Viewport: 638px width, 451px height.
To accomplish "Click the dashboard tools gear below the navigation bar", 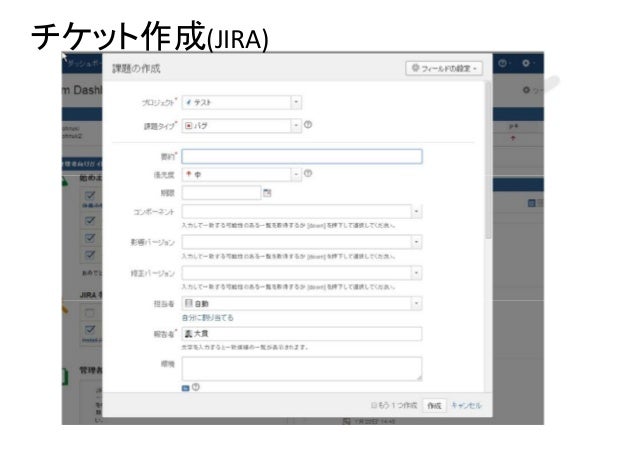I will click(527, 90).
